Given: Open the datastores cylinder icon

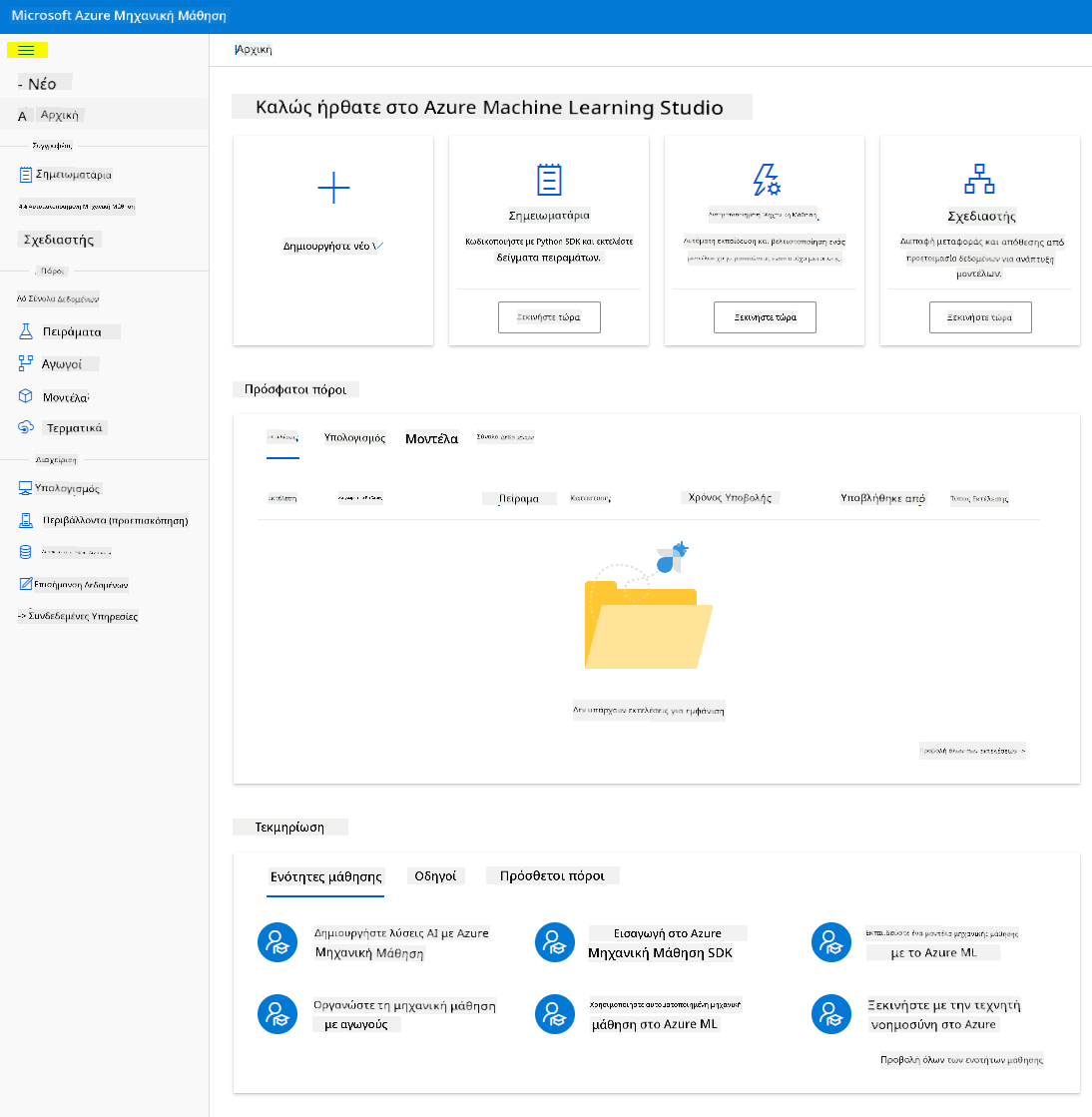Looking at the screenshot, I should coord(26,552).
